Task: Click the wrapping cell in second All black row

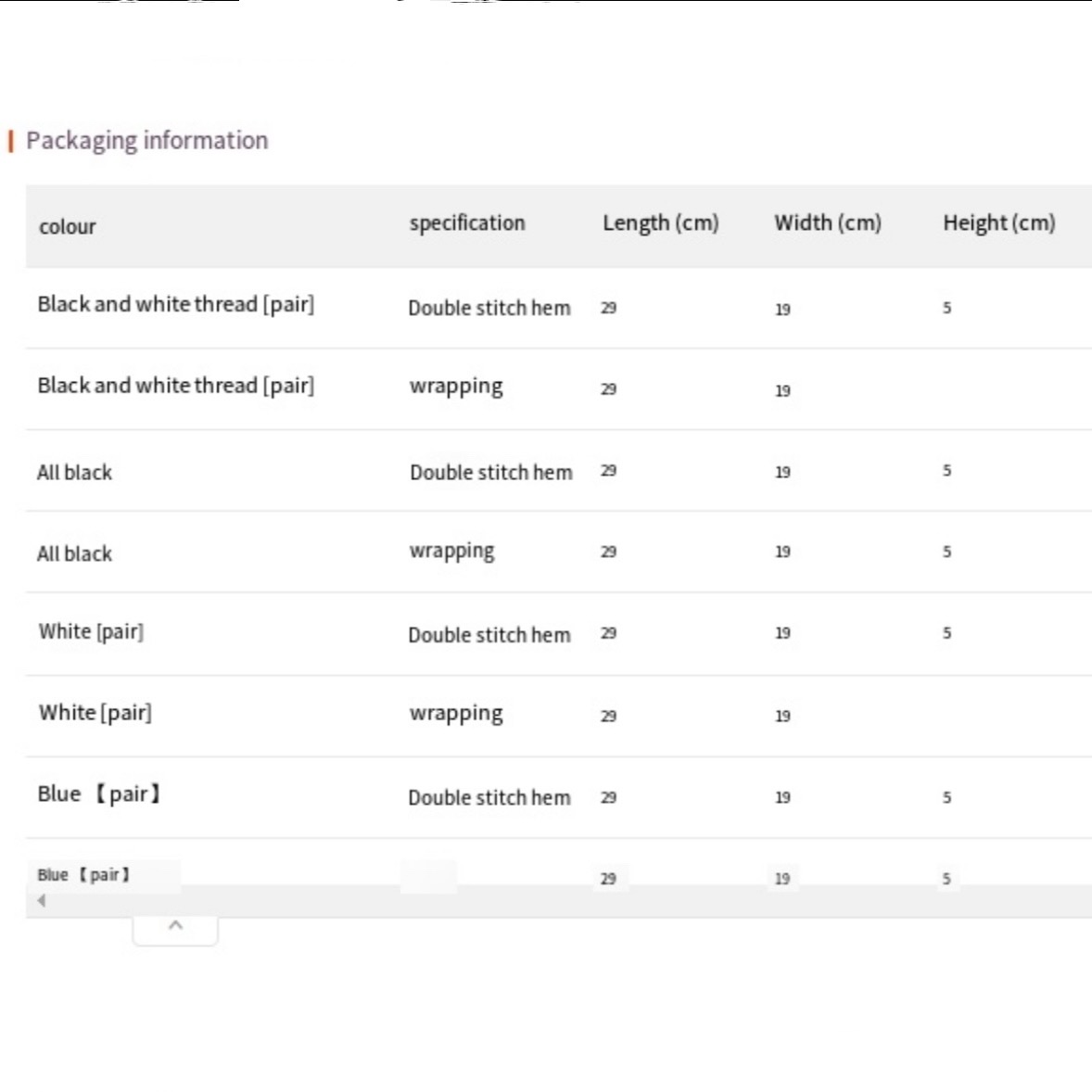Action: (x=451, y=552)
